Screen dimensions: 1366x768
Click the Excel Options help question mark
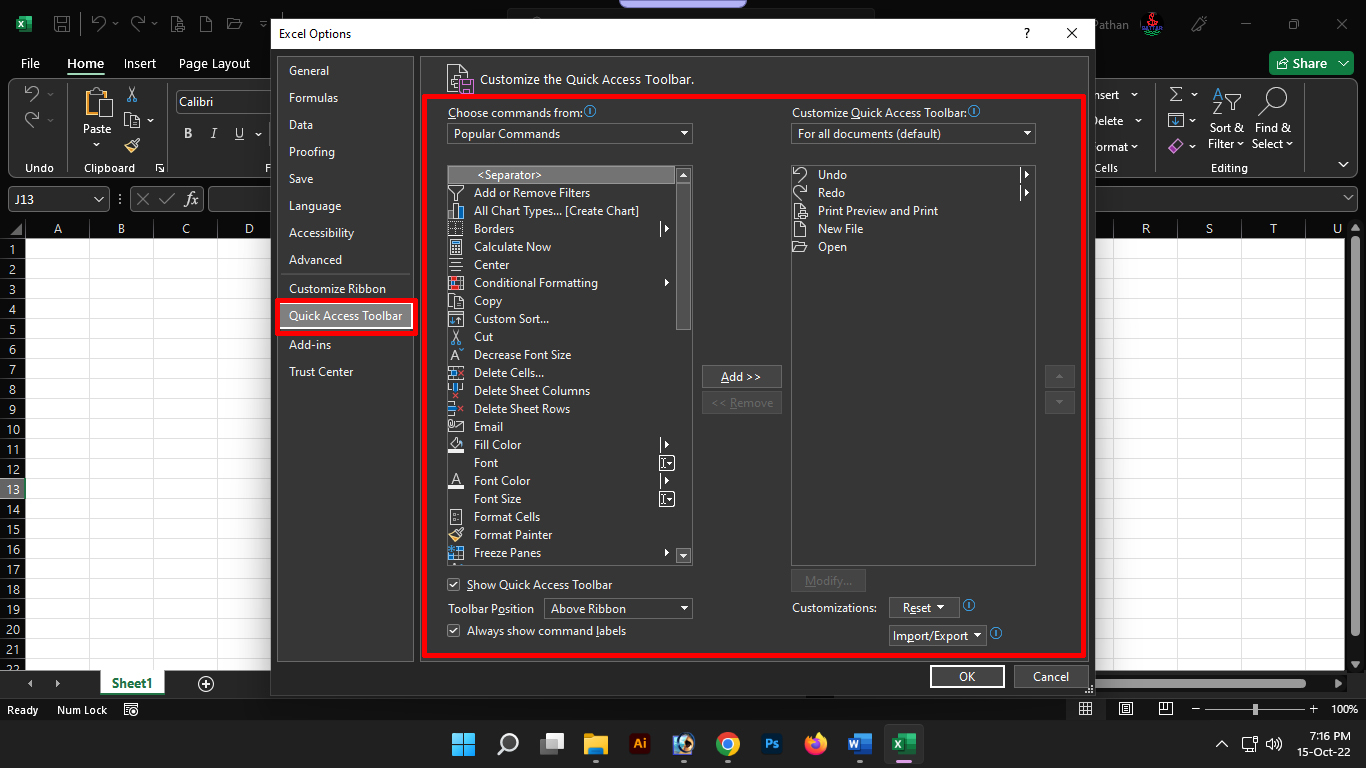pyautogui.click(x=1026, y=33)
